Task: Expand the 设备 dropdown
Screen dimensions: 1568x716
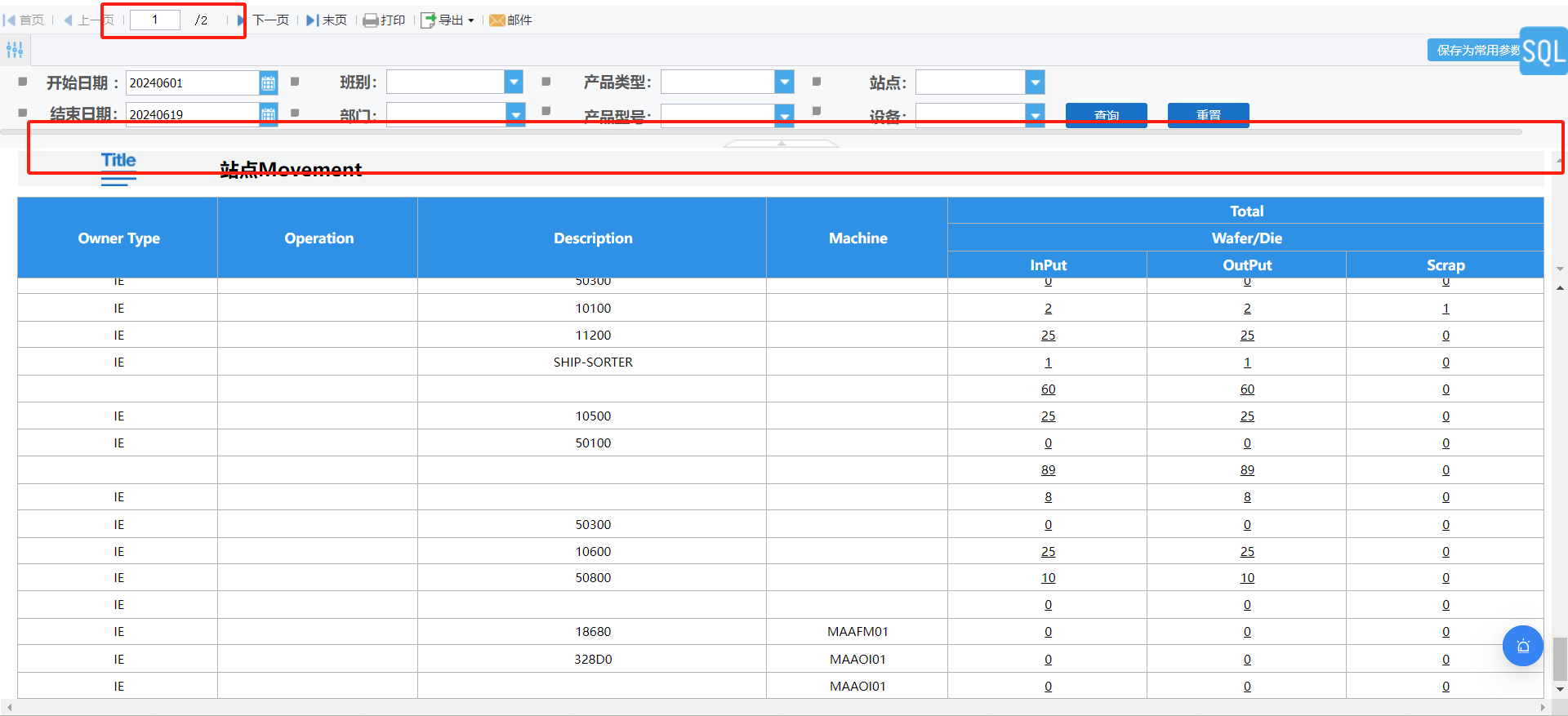Action: [1035, 115]
